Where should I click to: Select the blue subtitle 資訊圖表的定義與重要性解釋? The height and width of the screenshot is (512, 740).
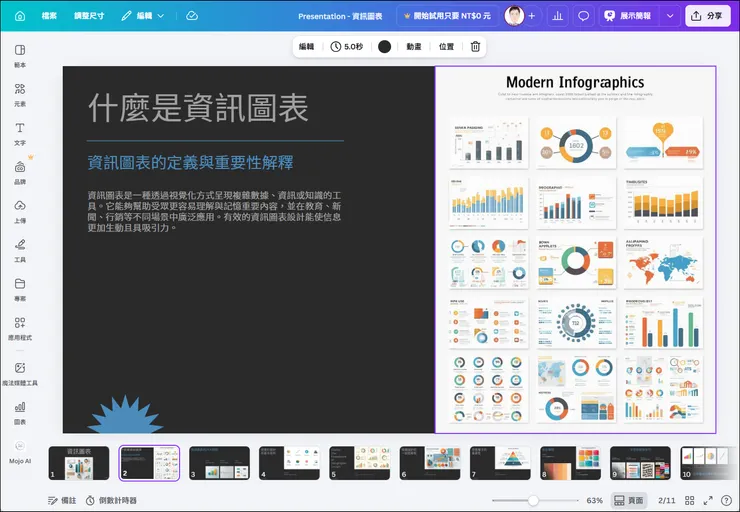190,163
